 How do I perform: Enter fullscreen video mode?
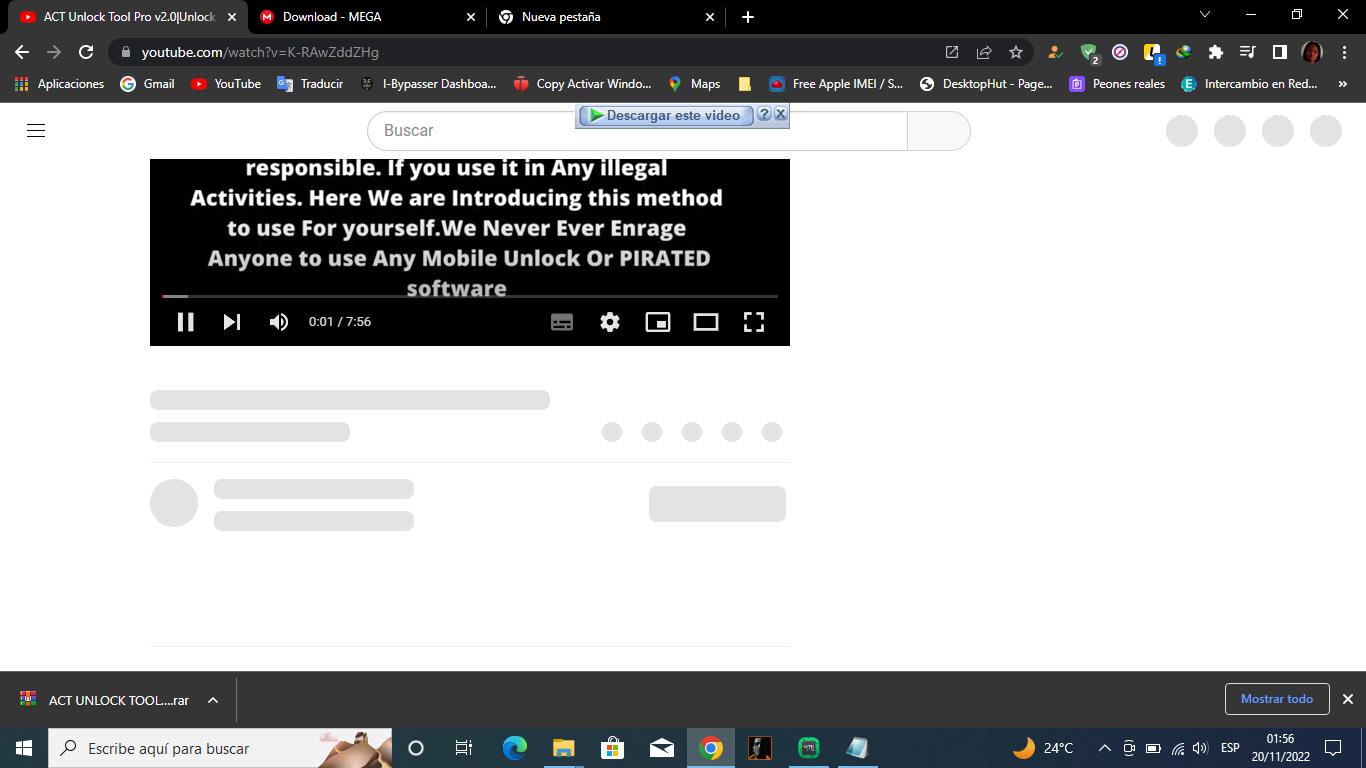754,322
